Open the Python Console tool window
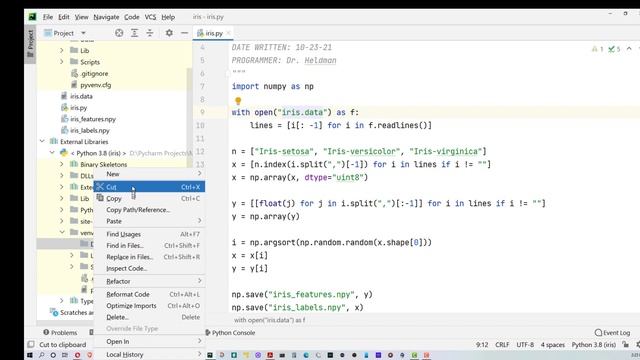This screenshot has width=640, height=360. coord(230,333)
